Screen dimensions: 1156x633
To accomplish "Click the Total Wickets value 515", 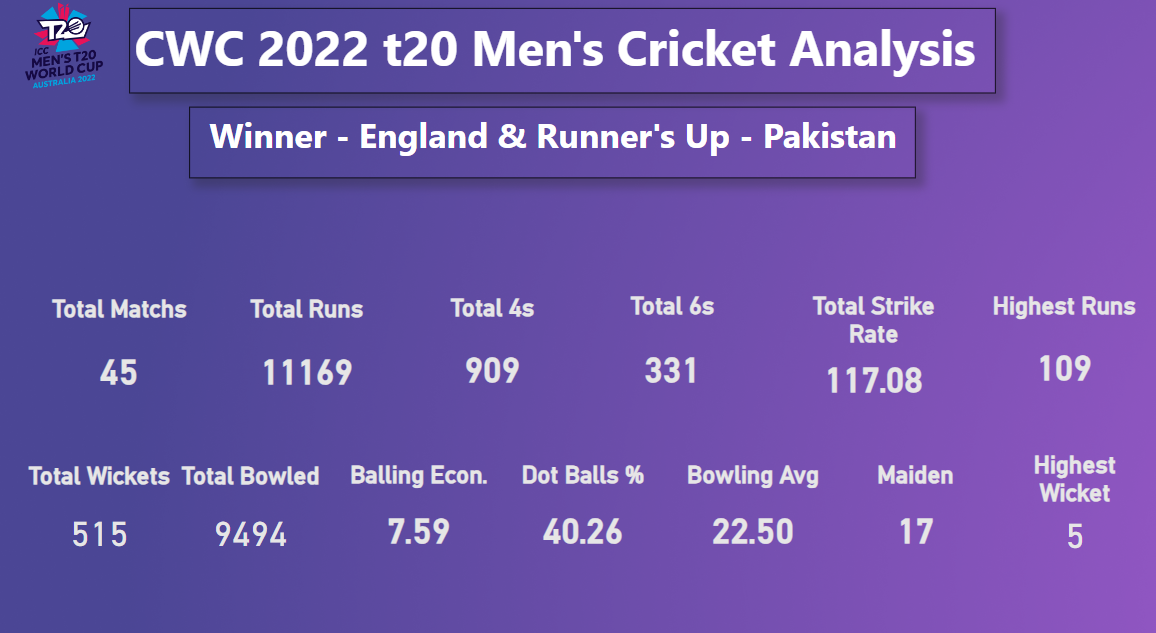I will click(x=99, y=535).
